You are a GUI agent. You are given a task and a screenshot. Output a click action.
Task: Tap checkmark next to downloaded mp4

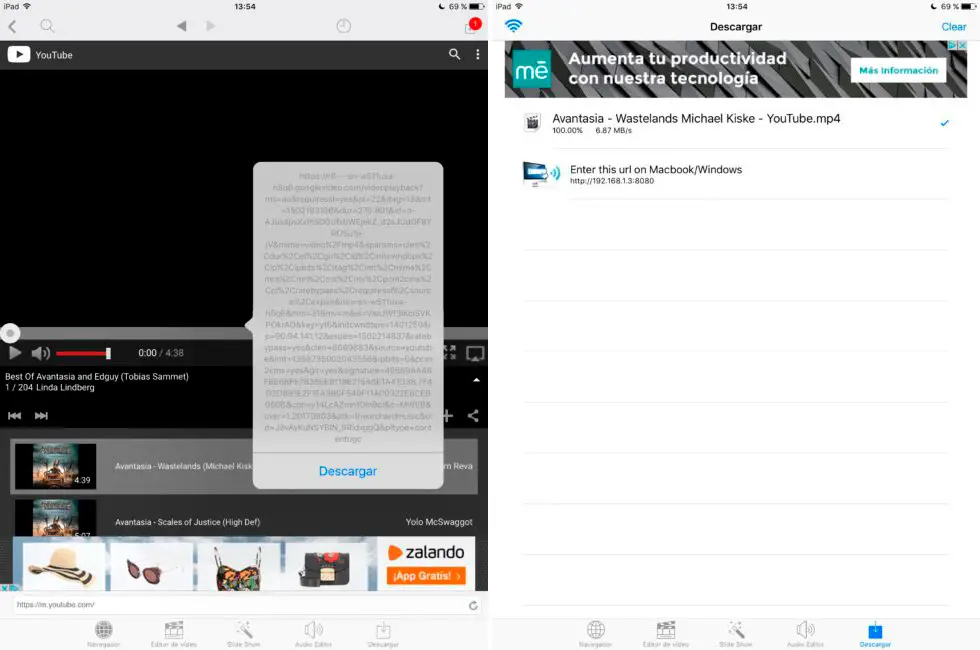tap(944, 123)
